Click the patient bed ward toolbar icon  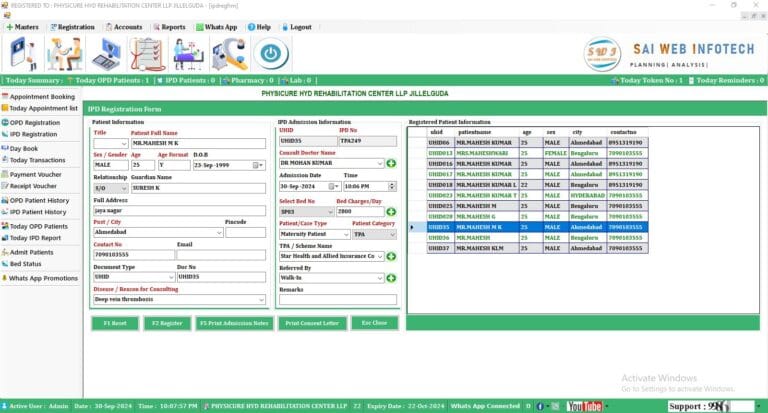189,54
